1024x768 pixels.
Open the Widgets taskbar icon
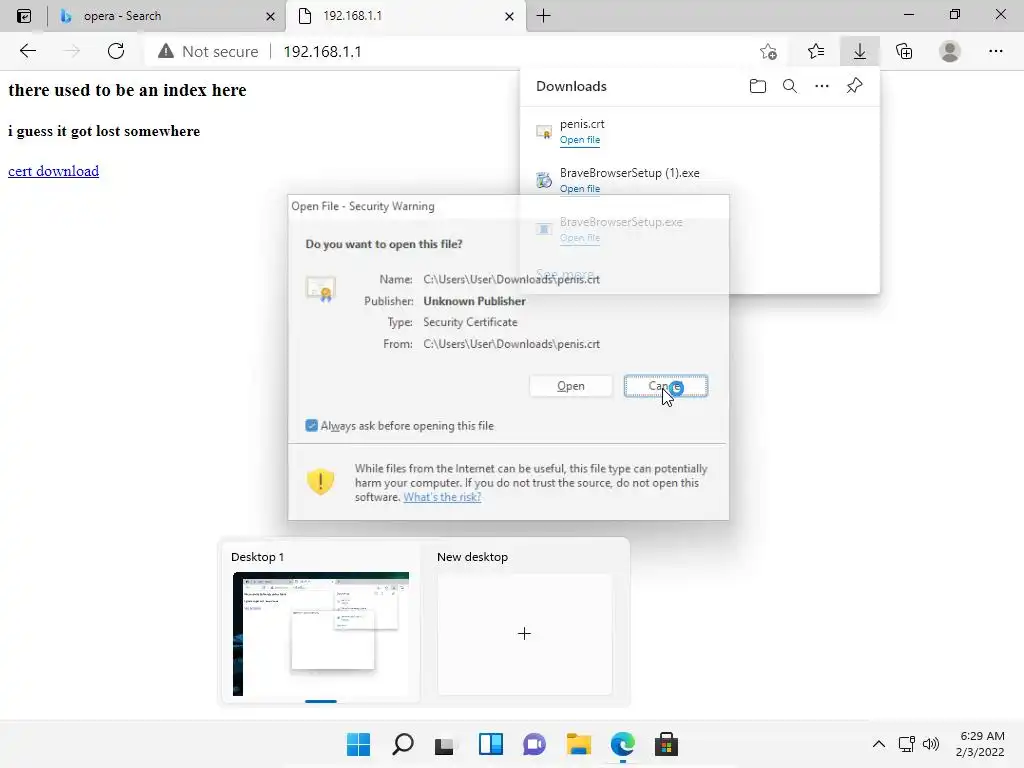tap(490, 744)
